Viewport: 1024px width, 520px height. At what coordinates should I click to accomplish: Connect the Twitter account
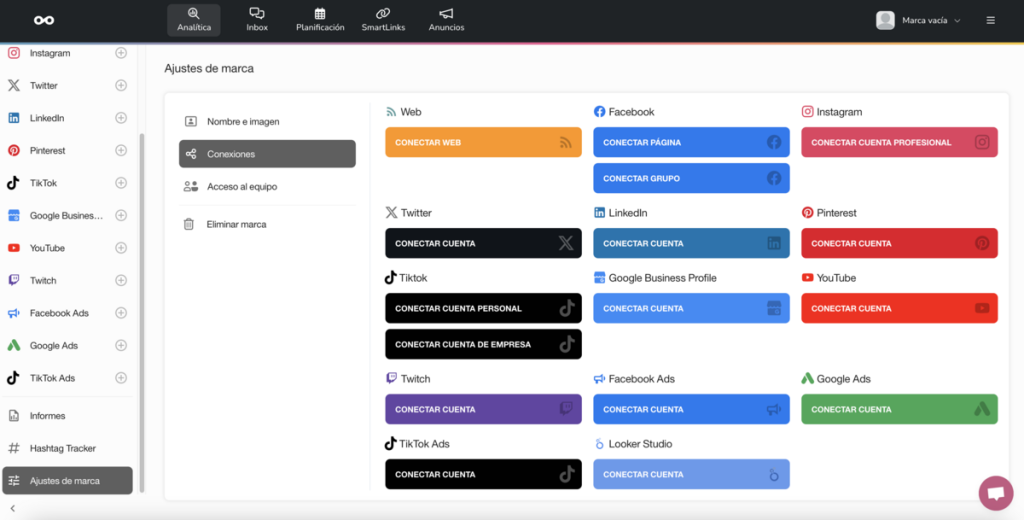pos(483,243)
